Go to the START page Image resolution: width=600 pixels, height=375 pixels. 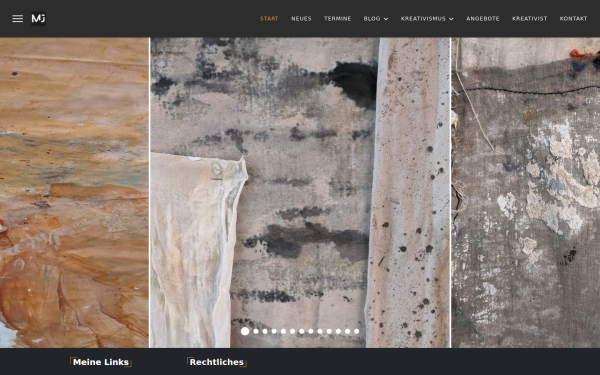(269, 19)
